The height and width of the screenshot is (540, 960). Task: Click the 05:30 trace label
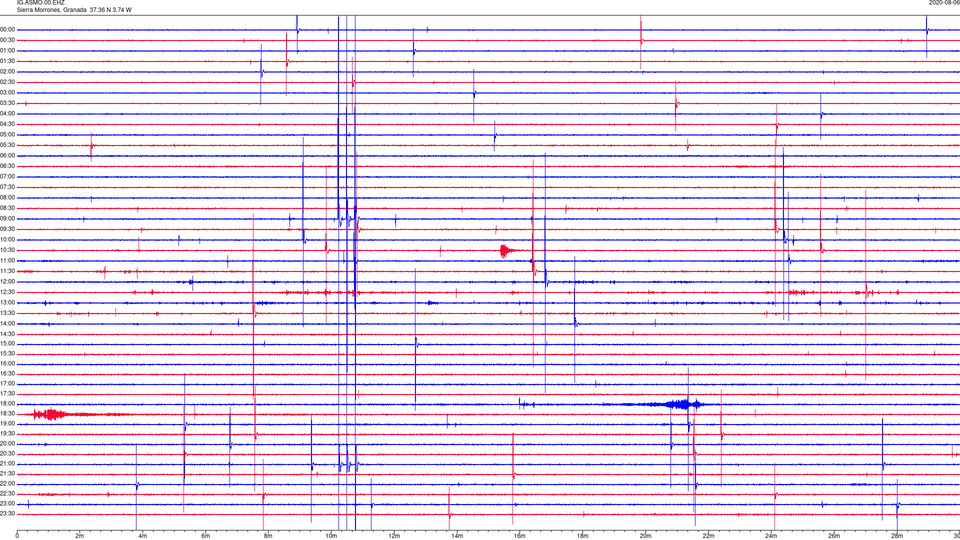pyautogui.click(x=8, y=145)
